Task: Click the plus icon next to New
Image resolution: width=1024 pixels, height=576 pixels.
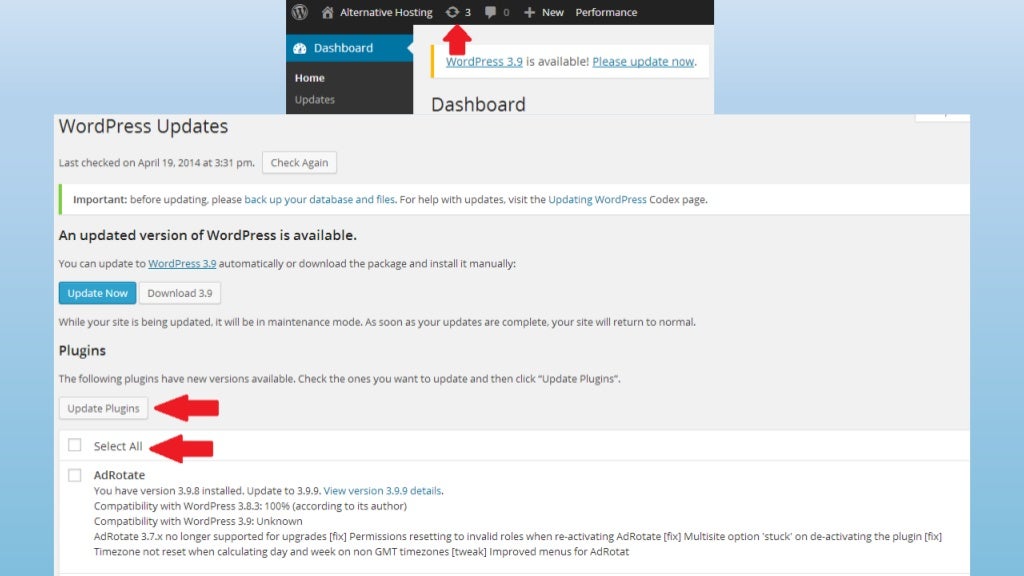Action: tap(530, 12)
